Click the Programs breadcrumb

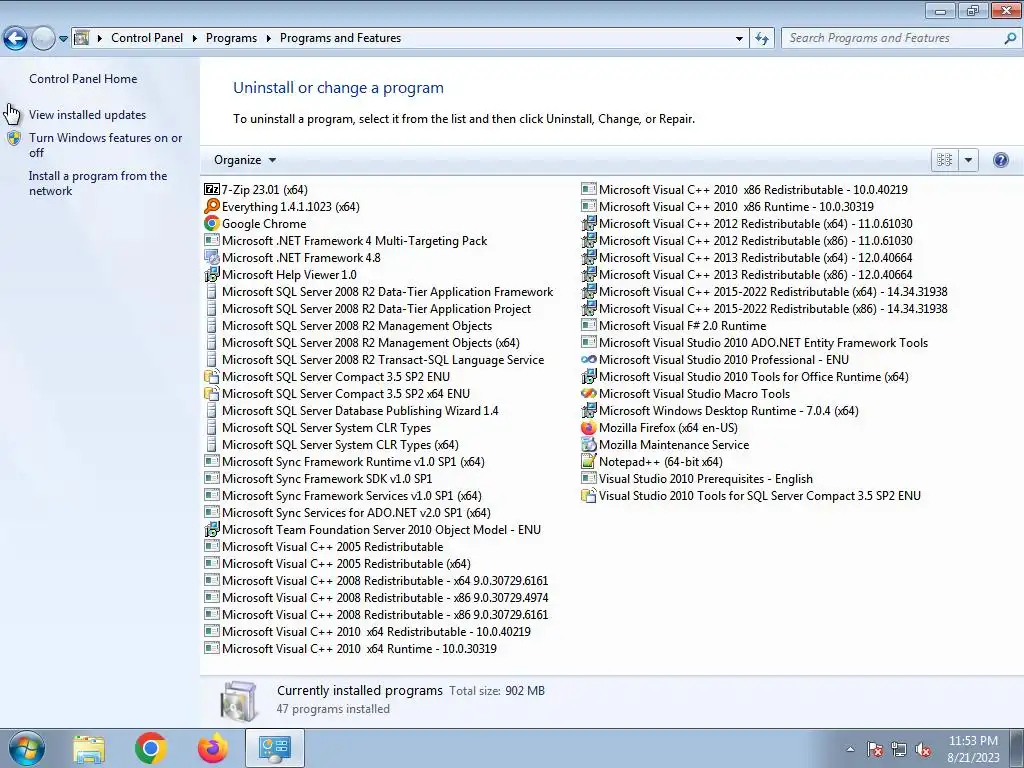point(231,38)
